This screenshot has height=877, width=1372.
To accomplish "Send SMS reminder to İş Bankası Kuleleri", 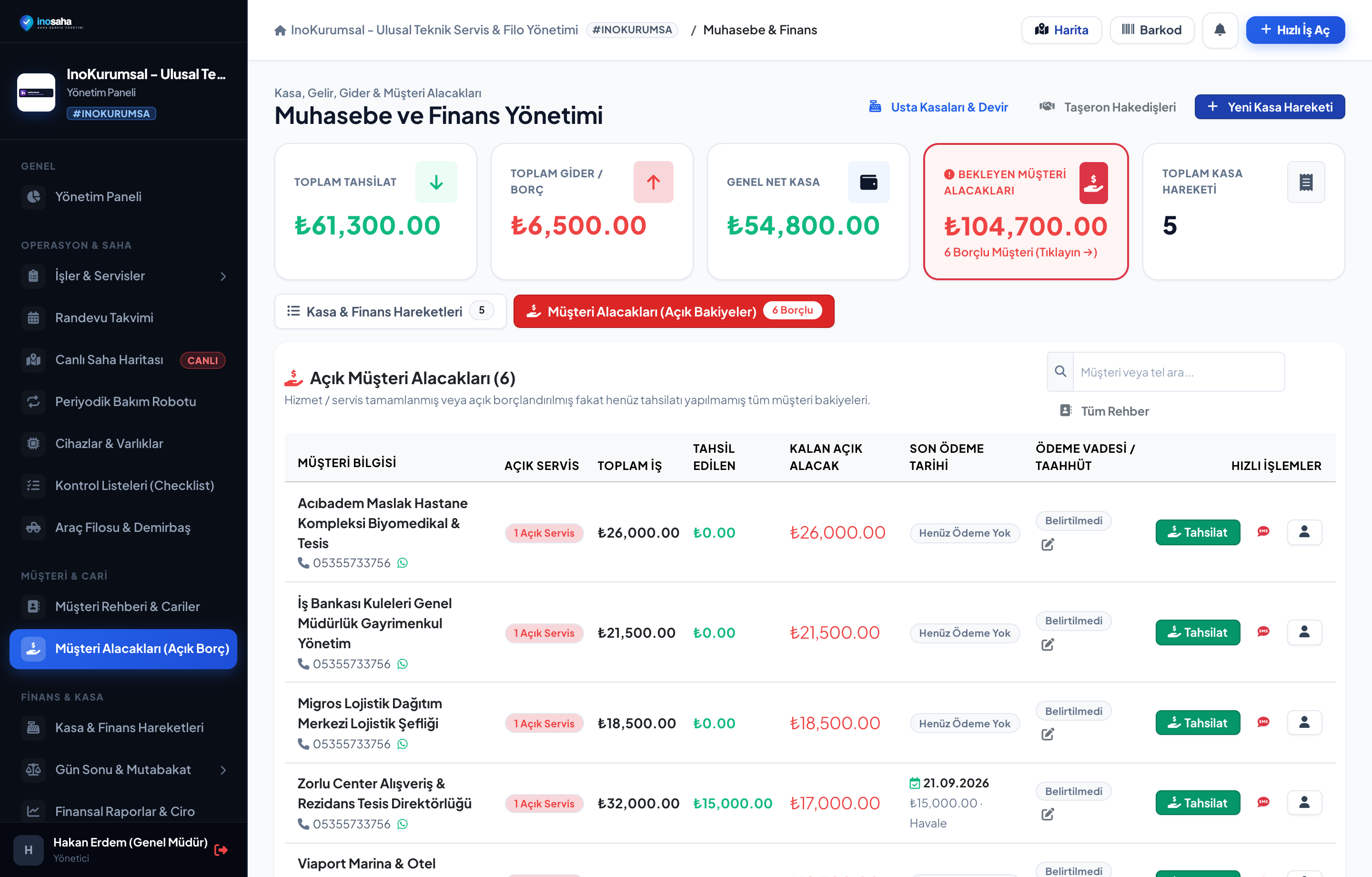I will pos(1263,631).
